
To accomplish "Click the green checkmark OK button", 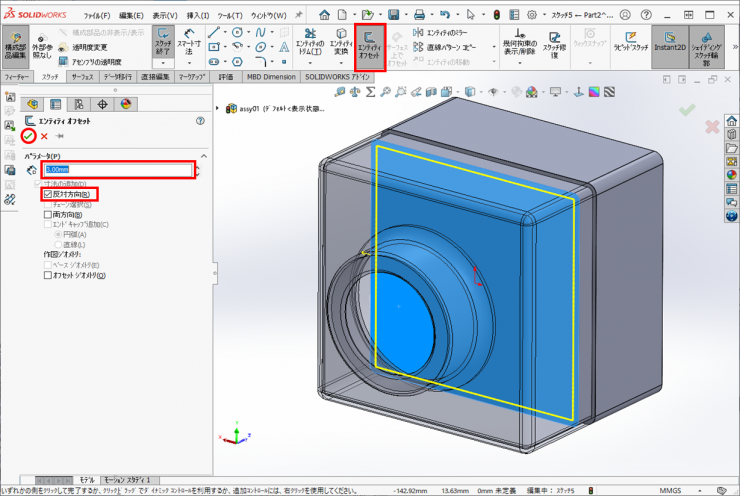I will 29,135.
